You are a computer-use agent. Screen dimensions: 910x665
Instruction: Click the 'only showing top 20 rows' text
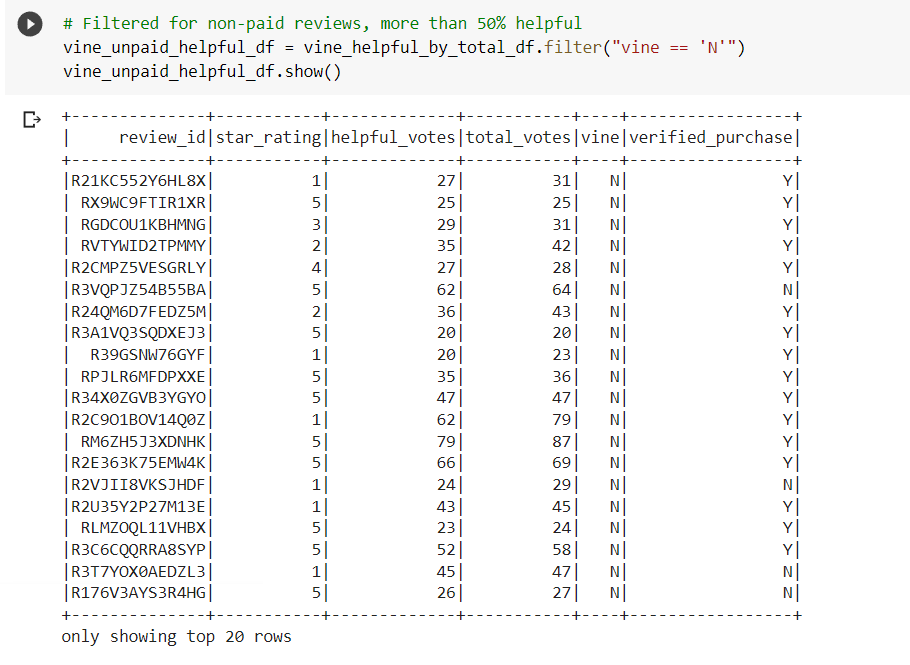pos(176,636)
